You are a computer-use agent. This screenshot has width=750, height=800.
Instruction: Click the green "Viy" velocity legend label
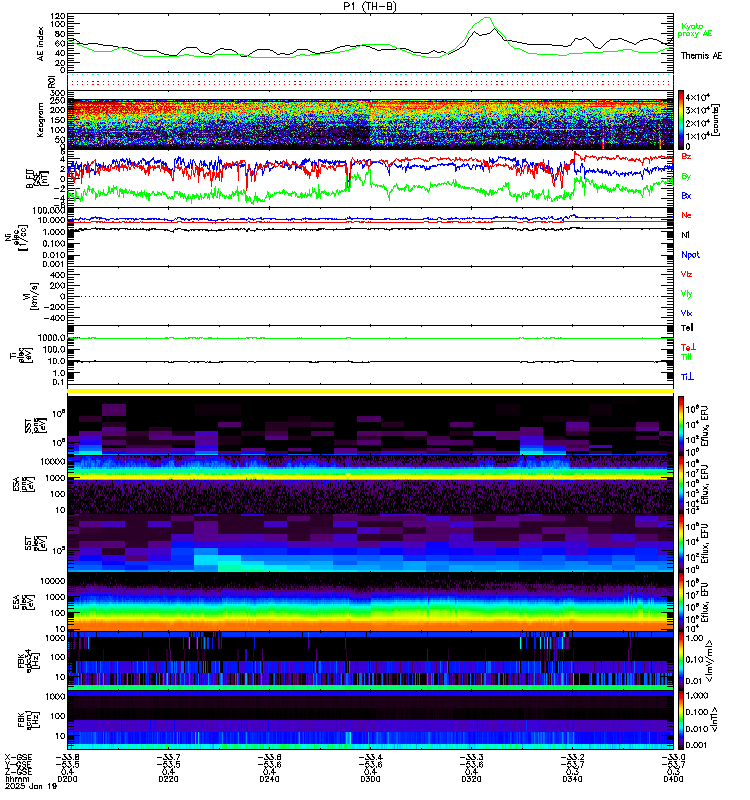686,294
